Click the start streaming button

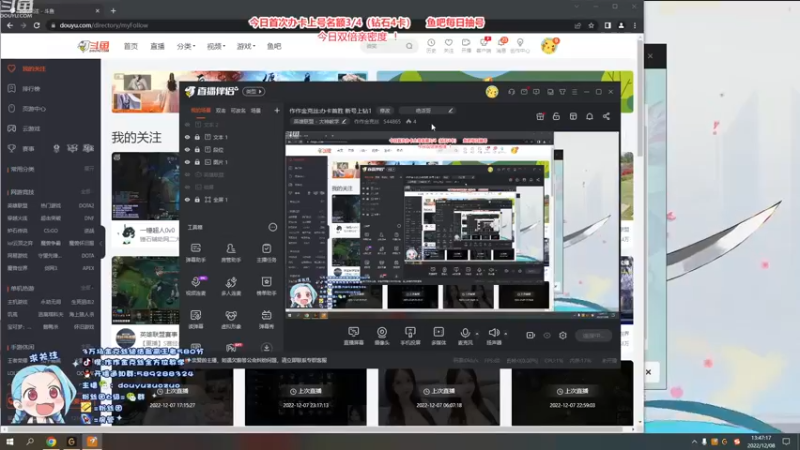tap(593, 335)
